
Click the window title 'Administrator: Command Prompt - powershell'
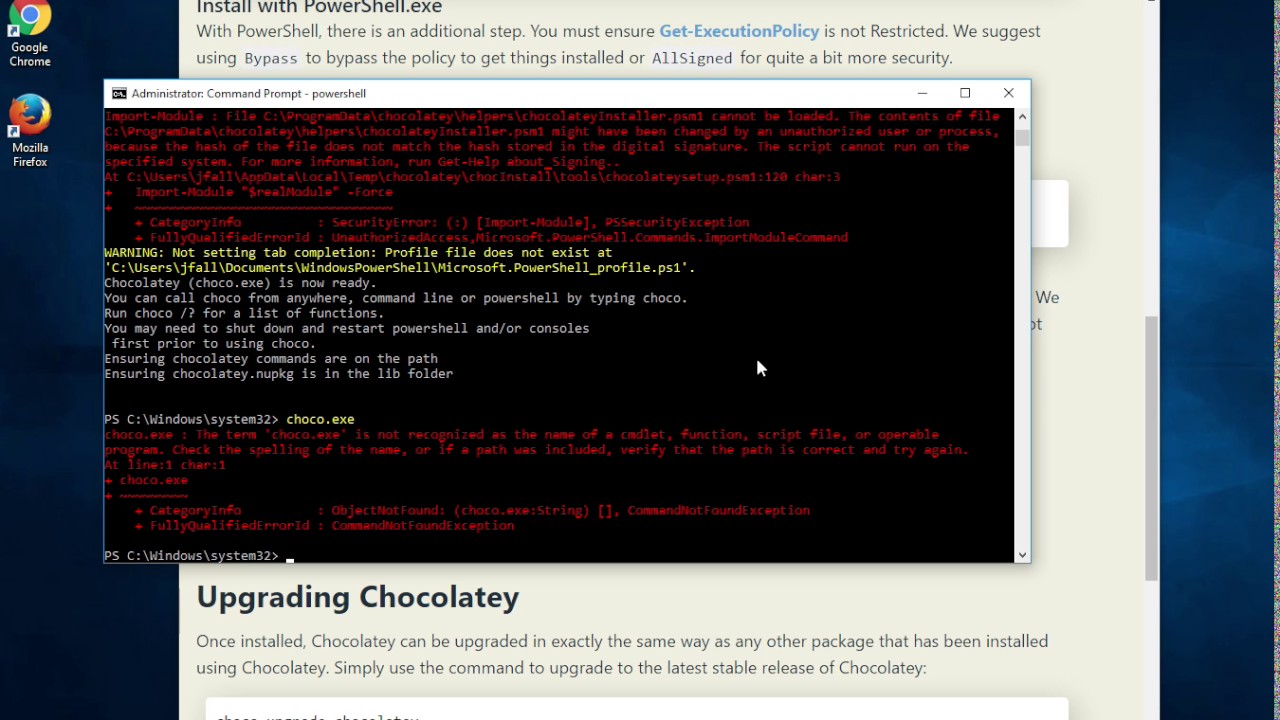(x=249, y=93)
